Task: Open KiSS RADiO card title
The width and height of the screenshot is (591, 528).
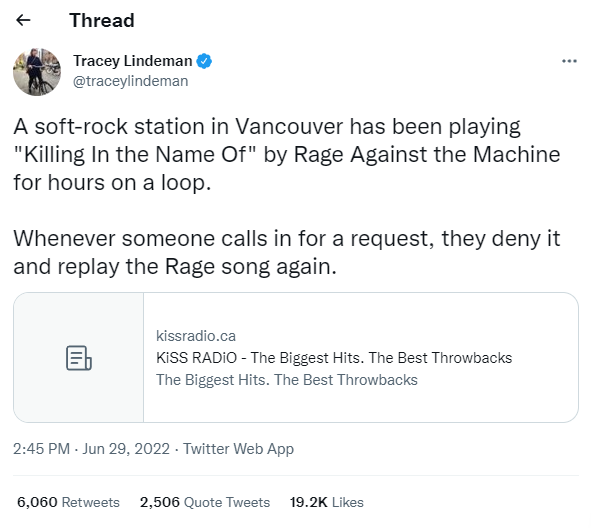Action: tap(334, 358)
